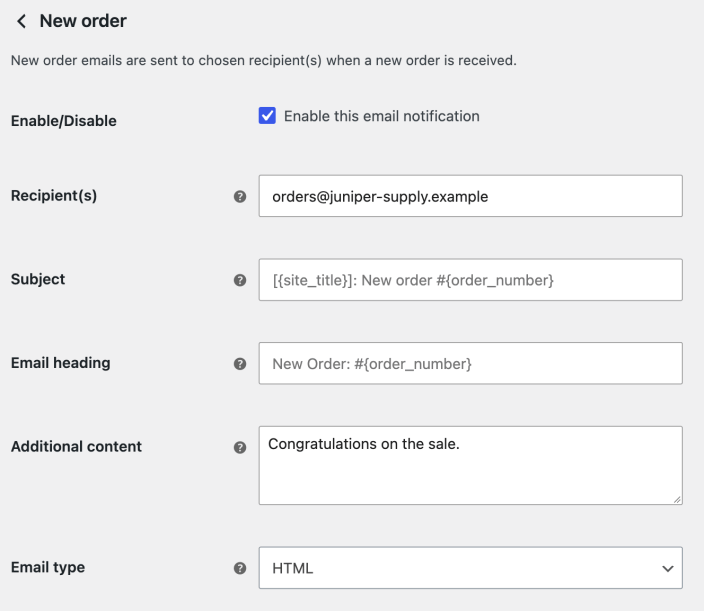Screen dimensions: 704x611
Task: Click the Email heading field label
Action: [x=61, y=363]
